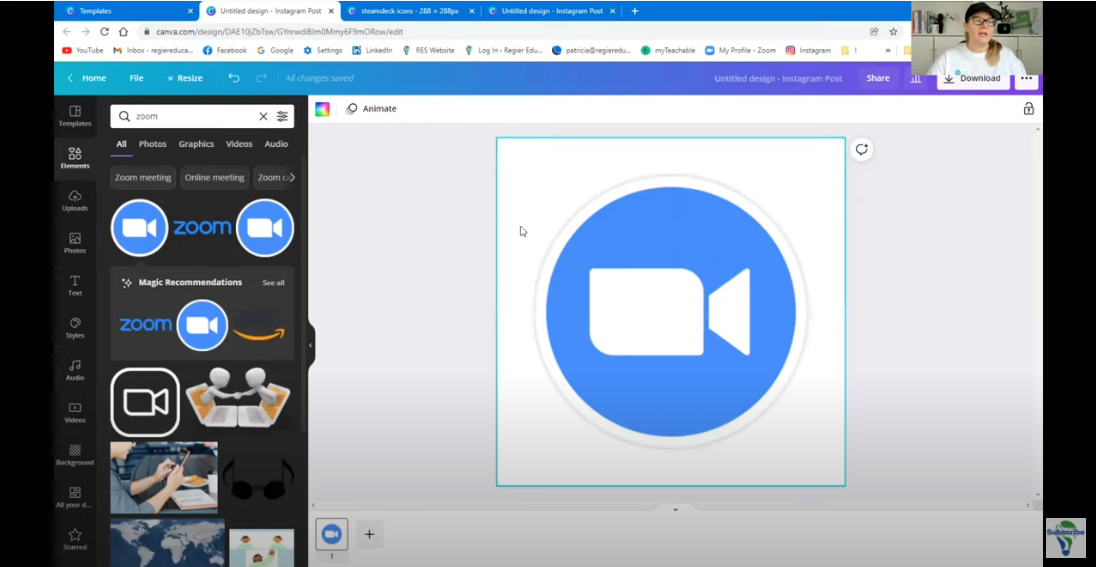Toggle the lock icon above canvas
The image size is (1096, 567).
[x=1028, y=108]
